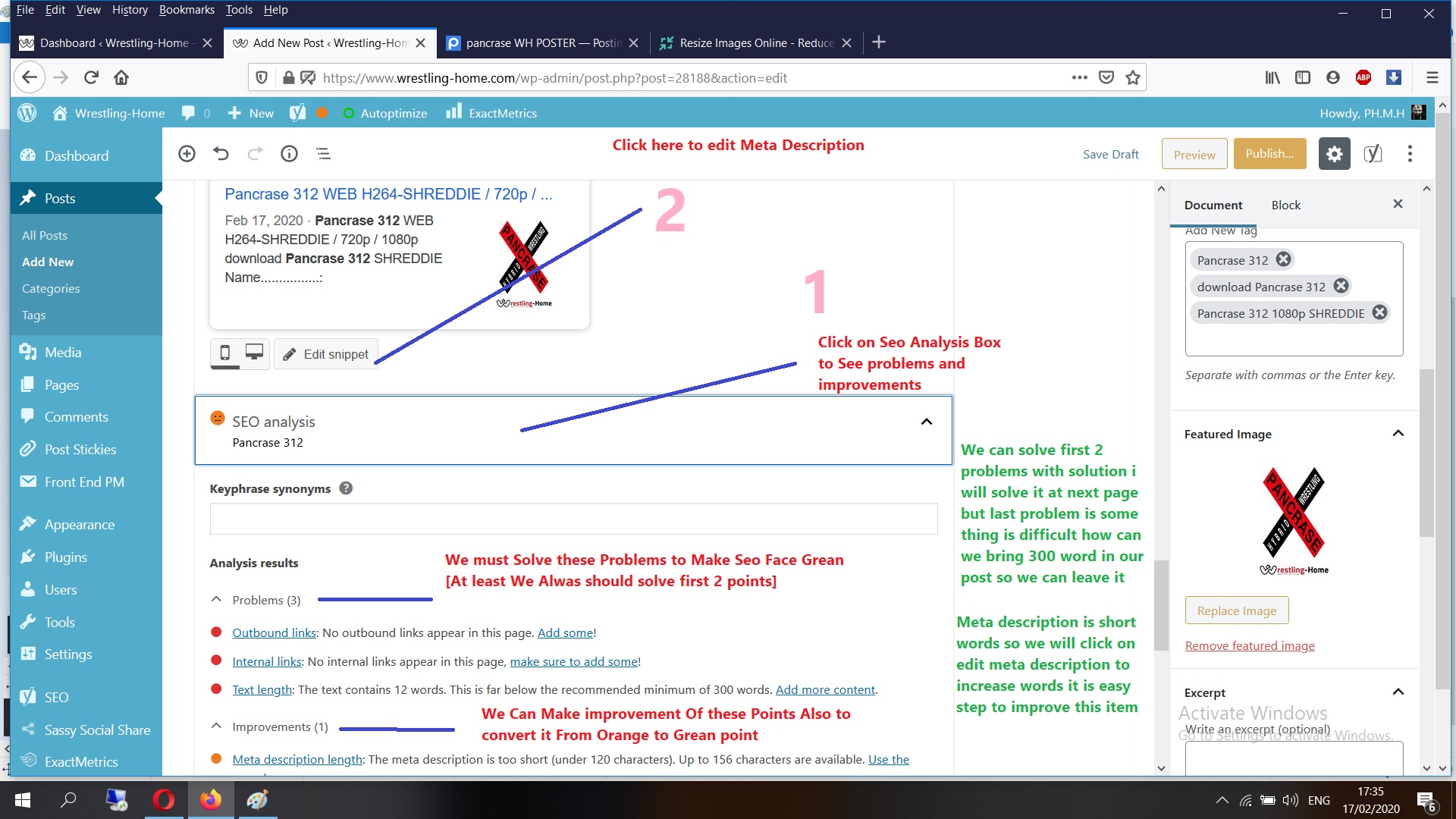Click the WordPress logo in admin bar
The image size is (1456, 819).
point(27,113)
